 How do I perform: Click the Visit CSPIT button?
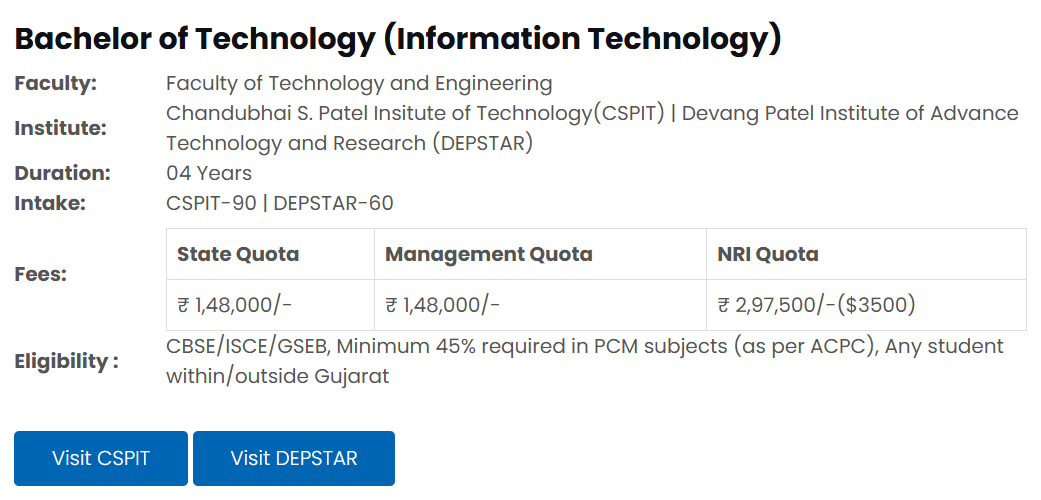click(x=101, y=459)
